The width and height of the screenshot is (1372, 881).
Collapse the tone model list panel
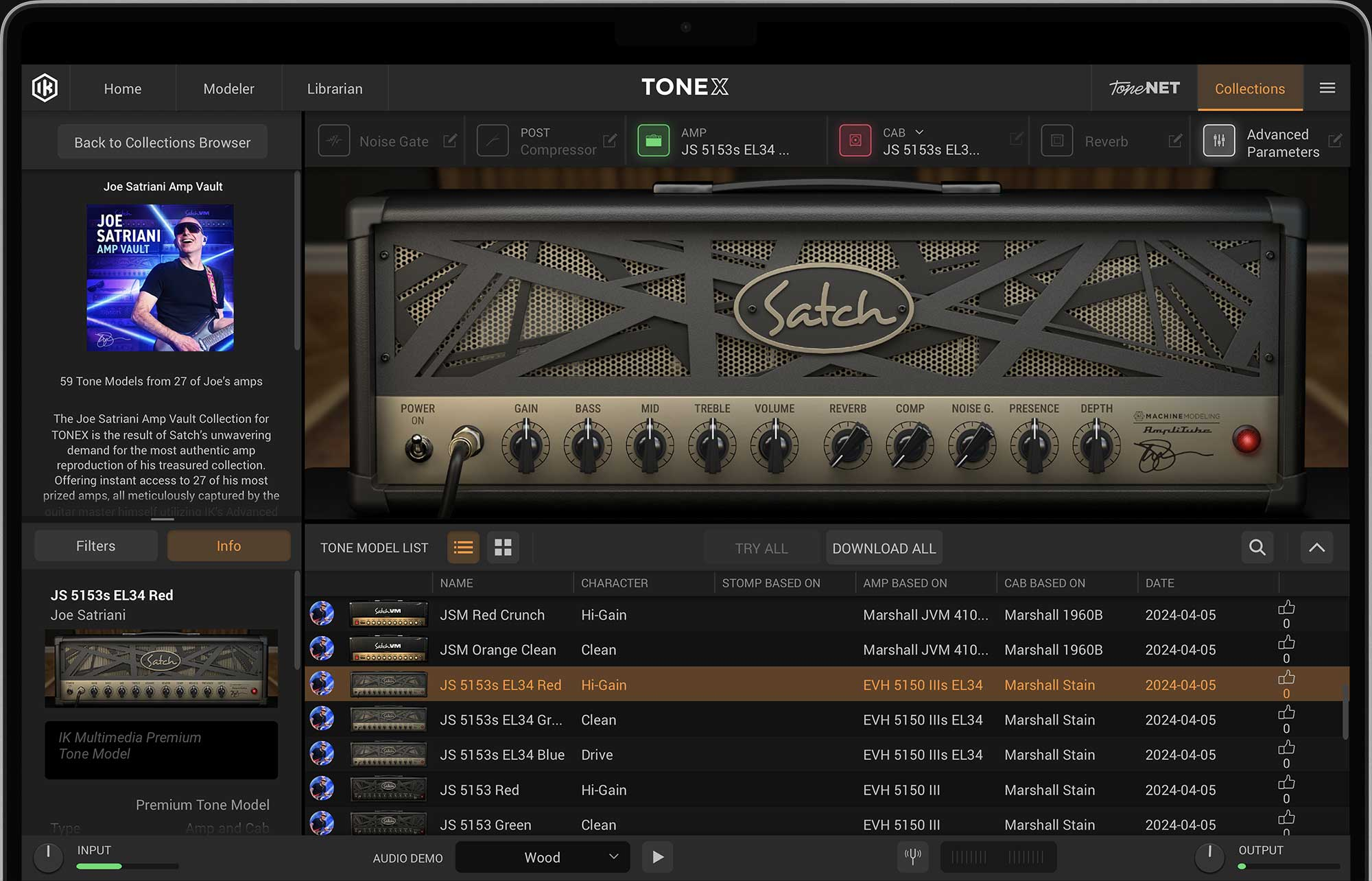(1316, 548)
